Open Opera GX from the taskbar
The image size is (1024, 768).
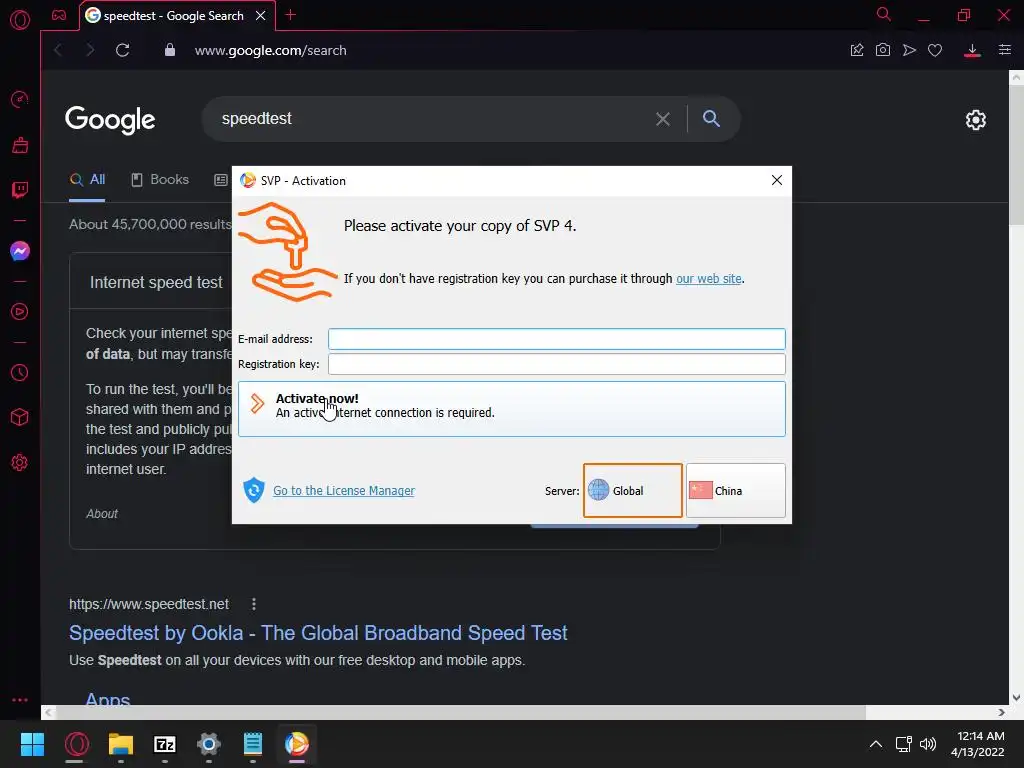(x=76, y=744)
